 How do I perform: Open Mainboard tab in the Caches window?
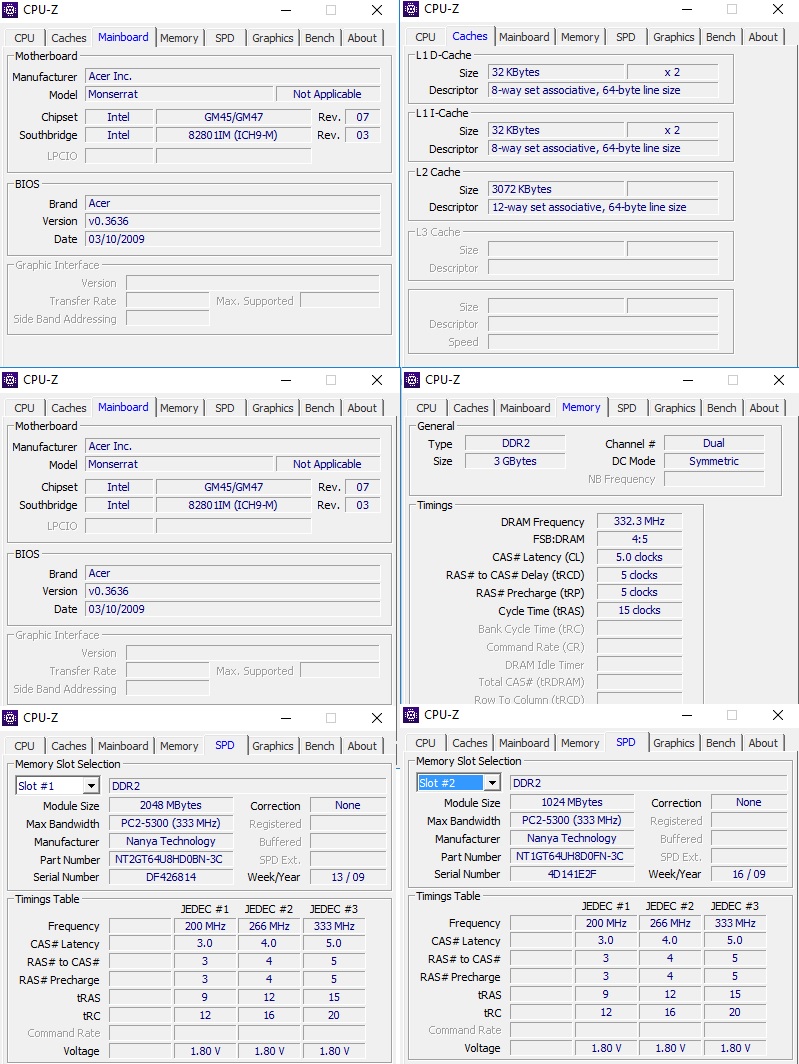(x=524, y=37)
